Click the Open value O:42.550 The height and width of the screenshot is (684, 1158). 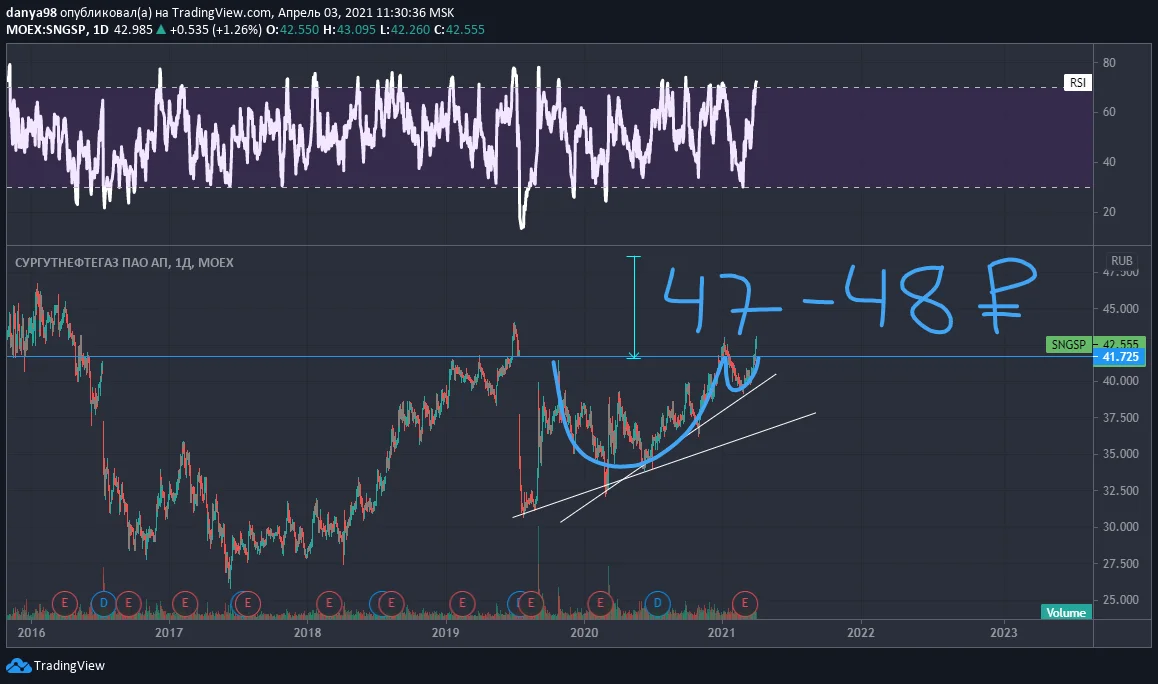(292, 30)
